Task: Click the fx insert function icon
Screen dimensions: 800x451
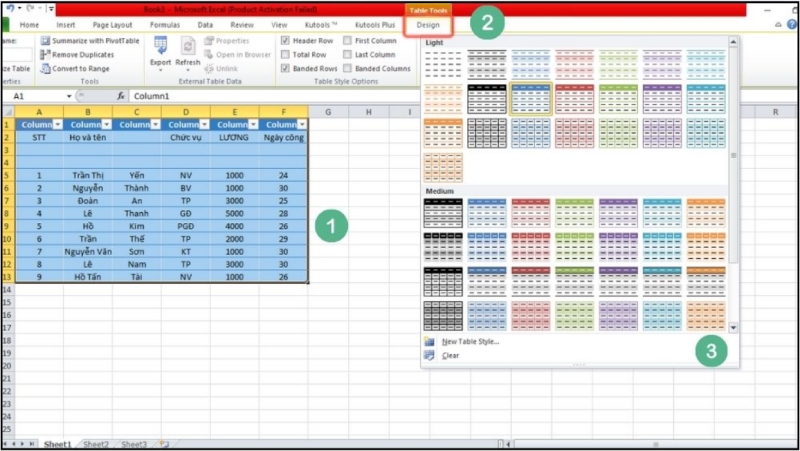Action: point(121,96)
